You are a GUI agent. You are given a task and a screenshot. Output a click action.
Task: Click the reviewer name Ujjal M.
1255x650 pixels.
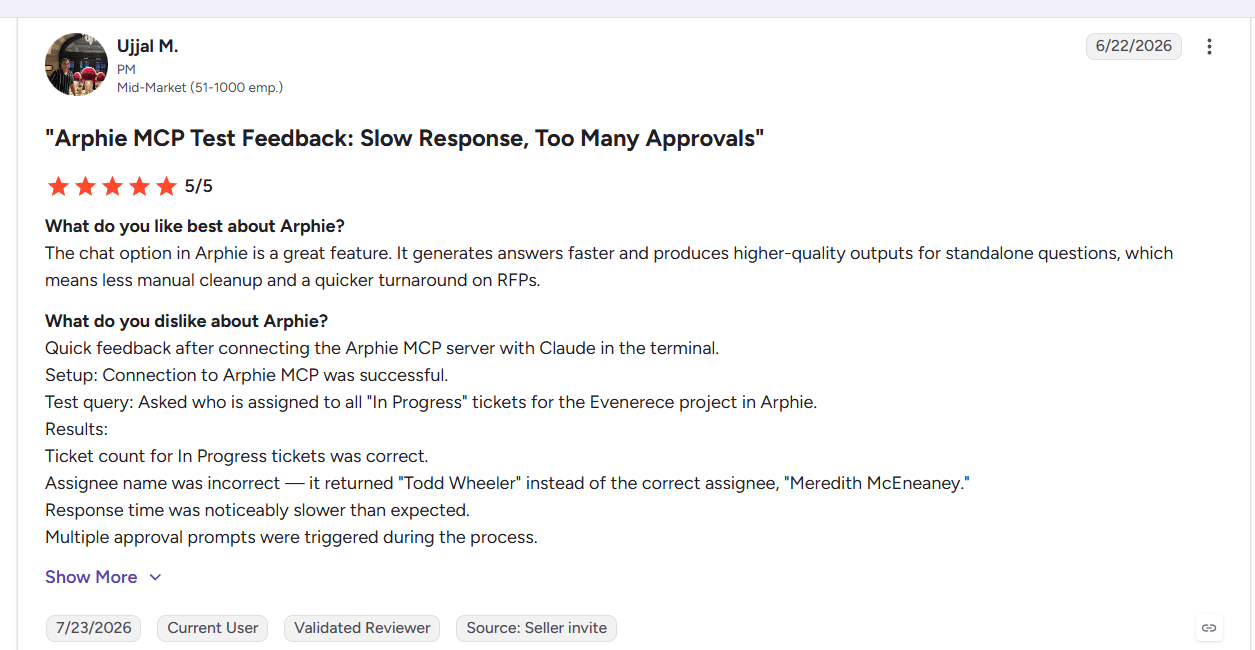click(147, 46)
